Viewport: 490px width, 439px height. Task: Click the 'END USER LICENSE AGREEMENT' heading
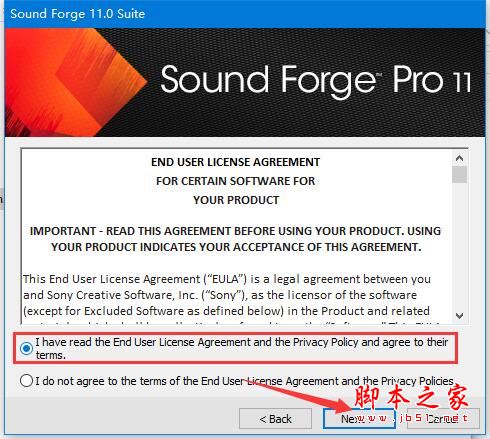point(236,162)
